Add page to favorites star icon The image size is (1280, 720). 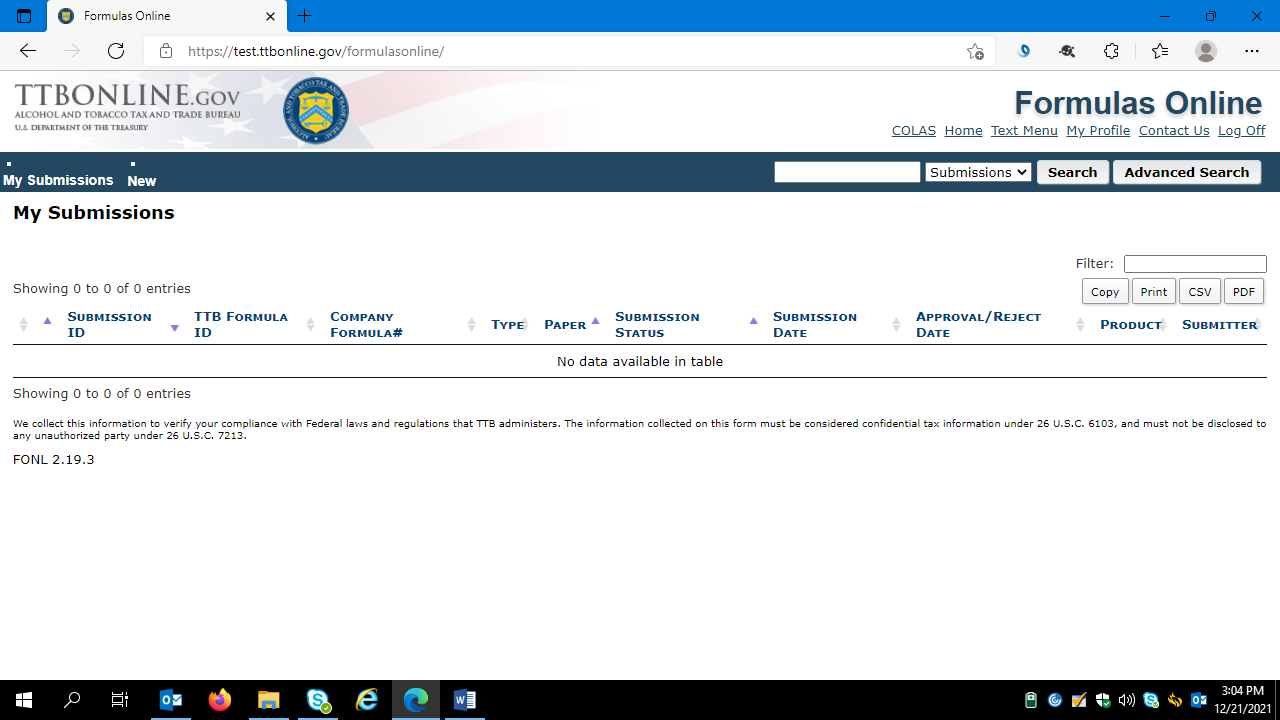[975, 52]
